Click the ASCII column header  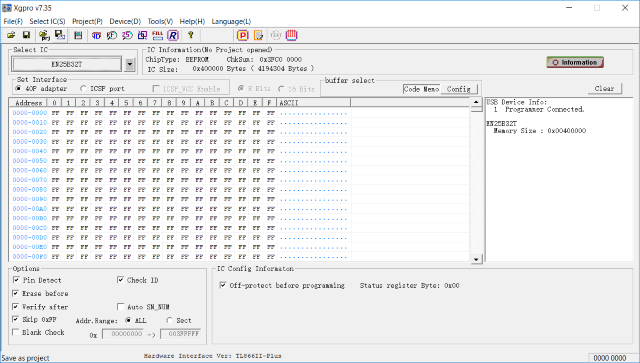(x=313, y=102)
